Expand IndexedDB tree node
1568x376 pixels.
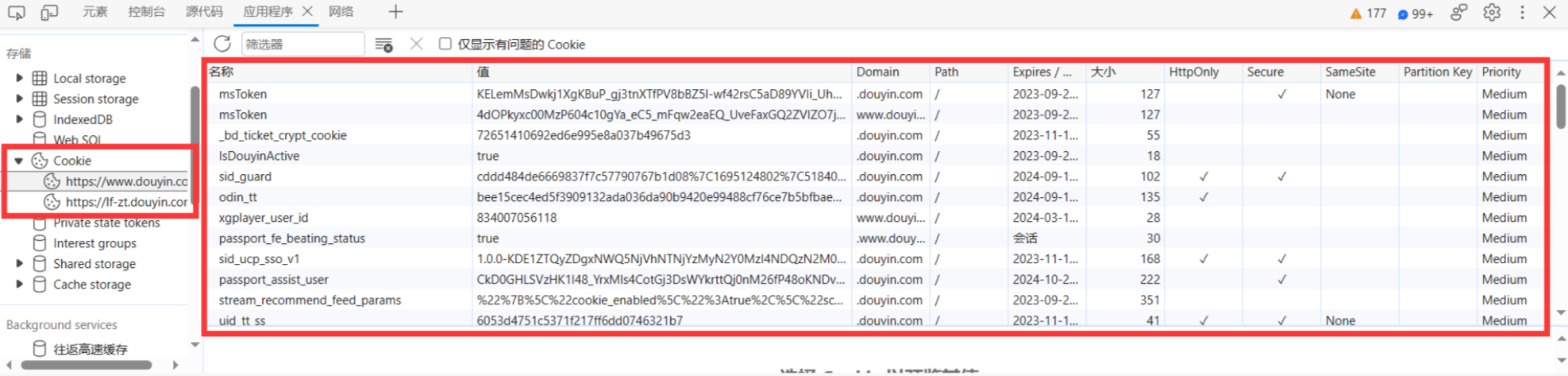(x=19, y=119)
